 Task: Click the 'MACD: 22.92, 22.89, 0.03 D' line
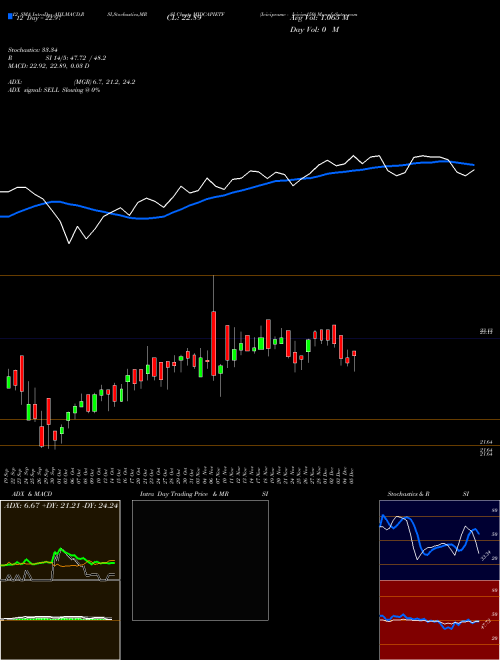(x=48, y=66)
